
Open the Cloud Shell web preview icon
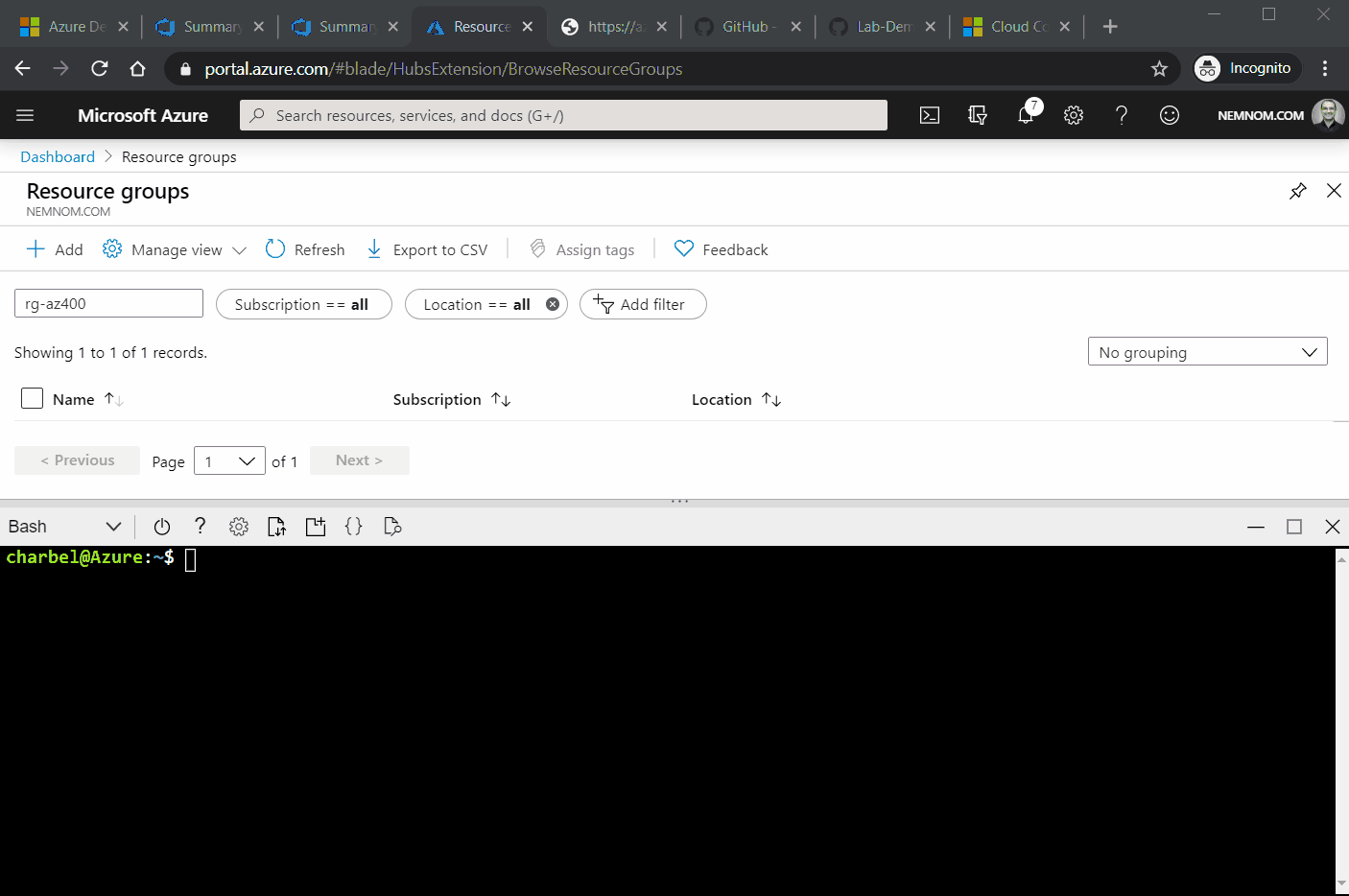click(392, 527)
